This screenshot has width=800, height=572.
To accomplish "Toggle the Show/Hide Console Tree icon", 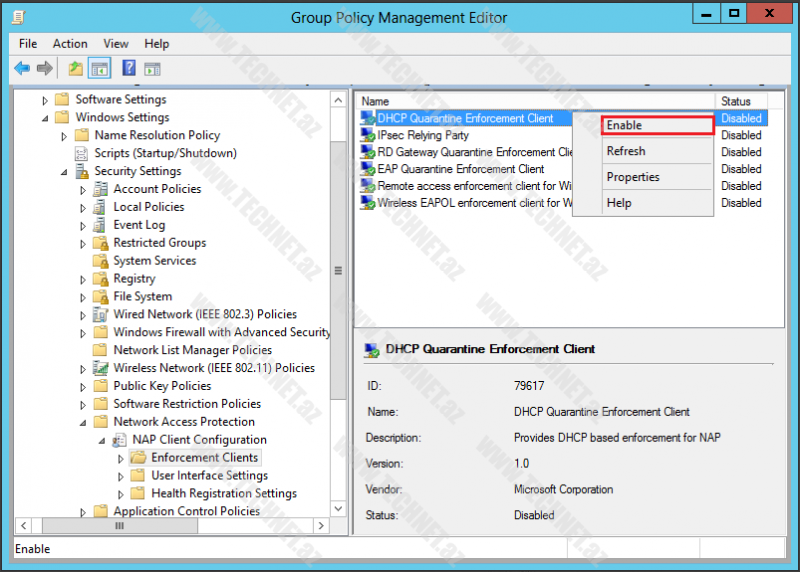I will [x=99, y=68].
